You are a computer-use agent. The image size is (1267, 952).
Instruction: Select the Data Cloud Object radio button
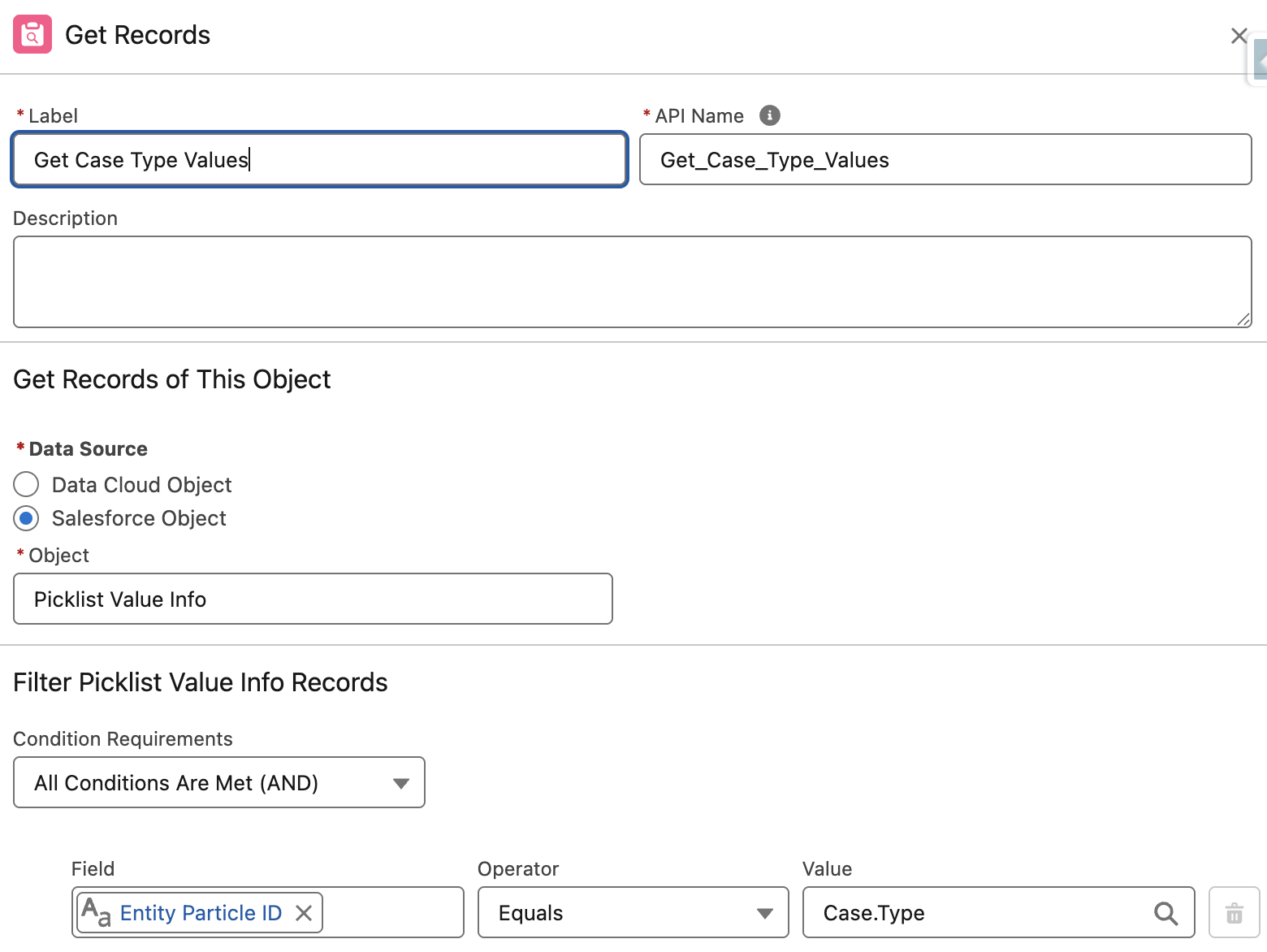click(25, 484)
